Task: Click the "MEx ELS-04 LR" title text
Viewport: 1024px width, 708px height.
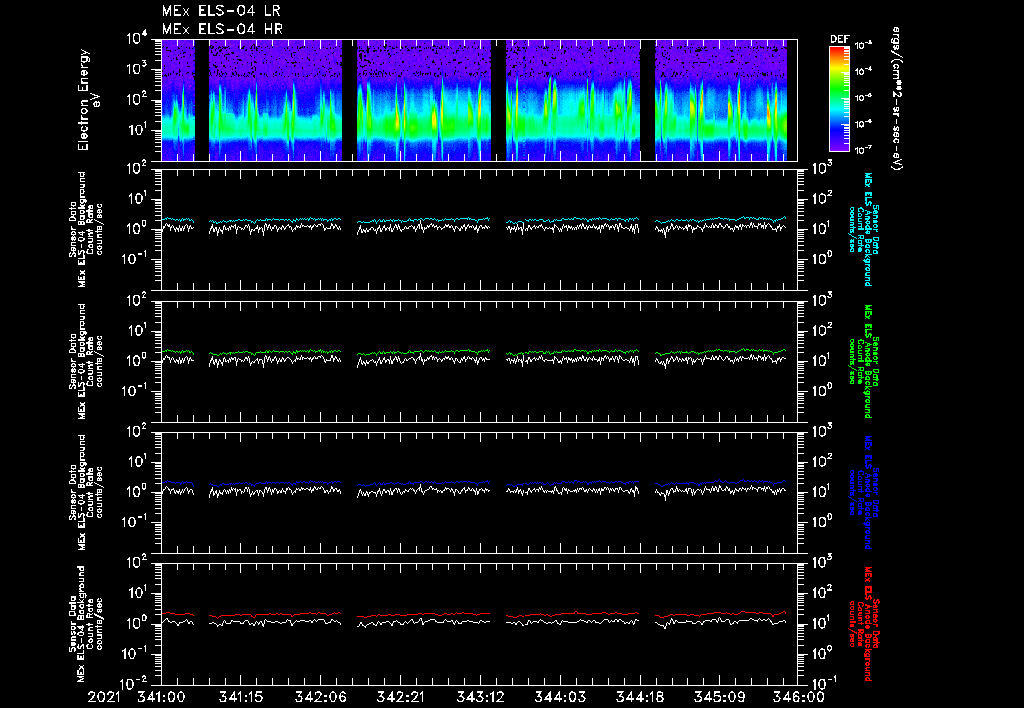Action: (221, 11)
